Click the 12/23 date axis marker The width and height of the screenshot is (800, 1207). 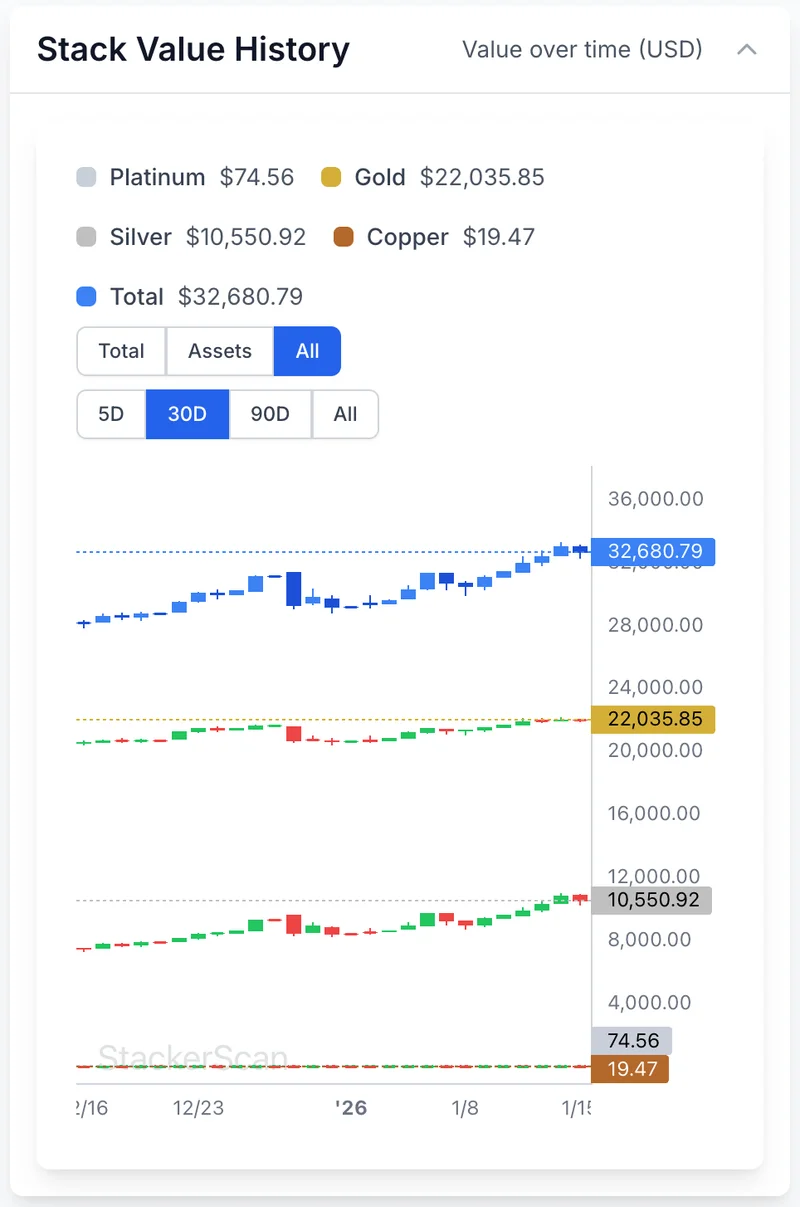(198, 1108)
